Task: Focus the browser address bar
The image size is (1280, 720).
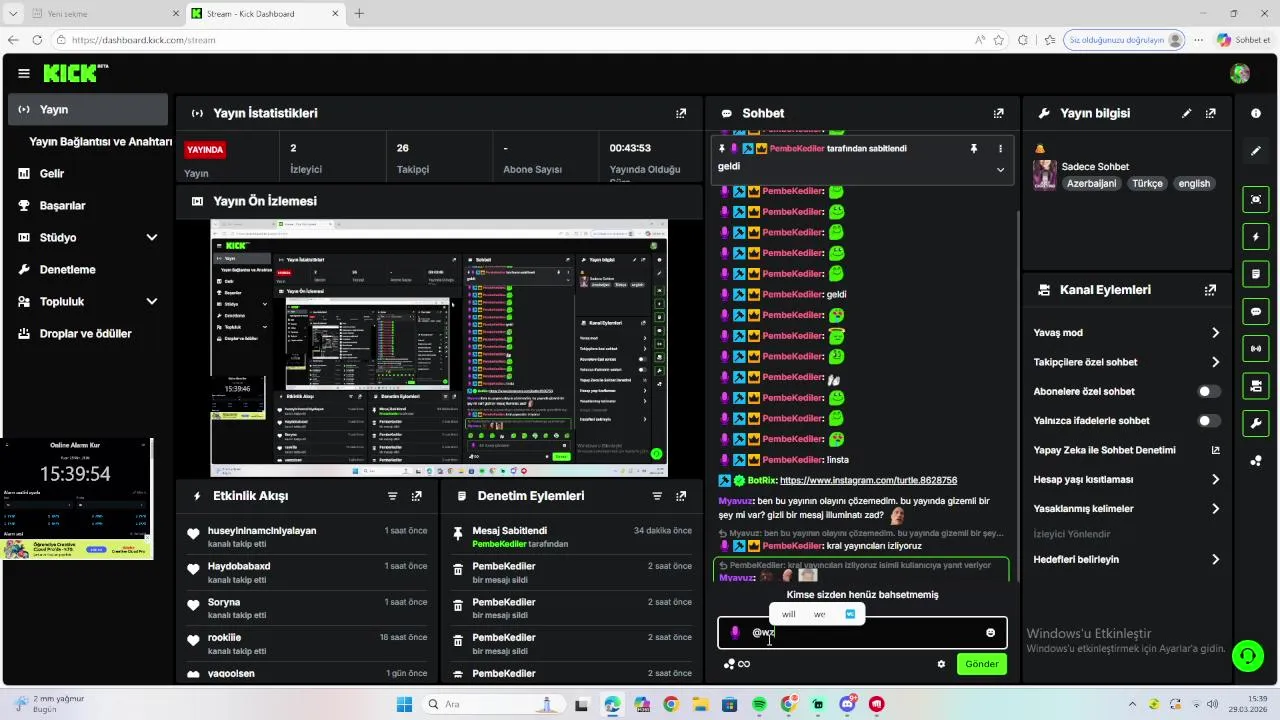Action: 510,40
